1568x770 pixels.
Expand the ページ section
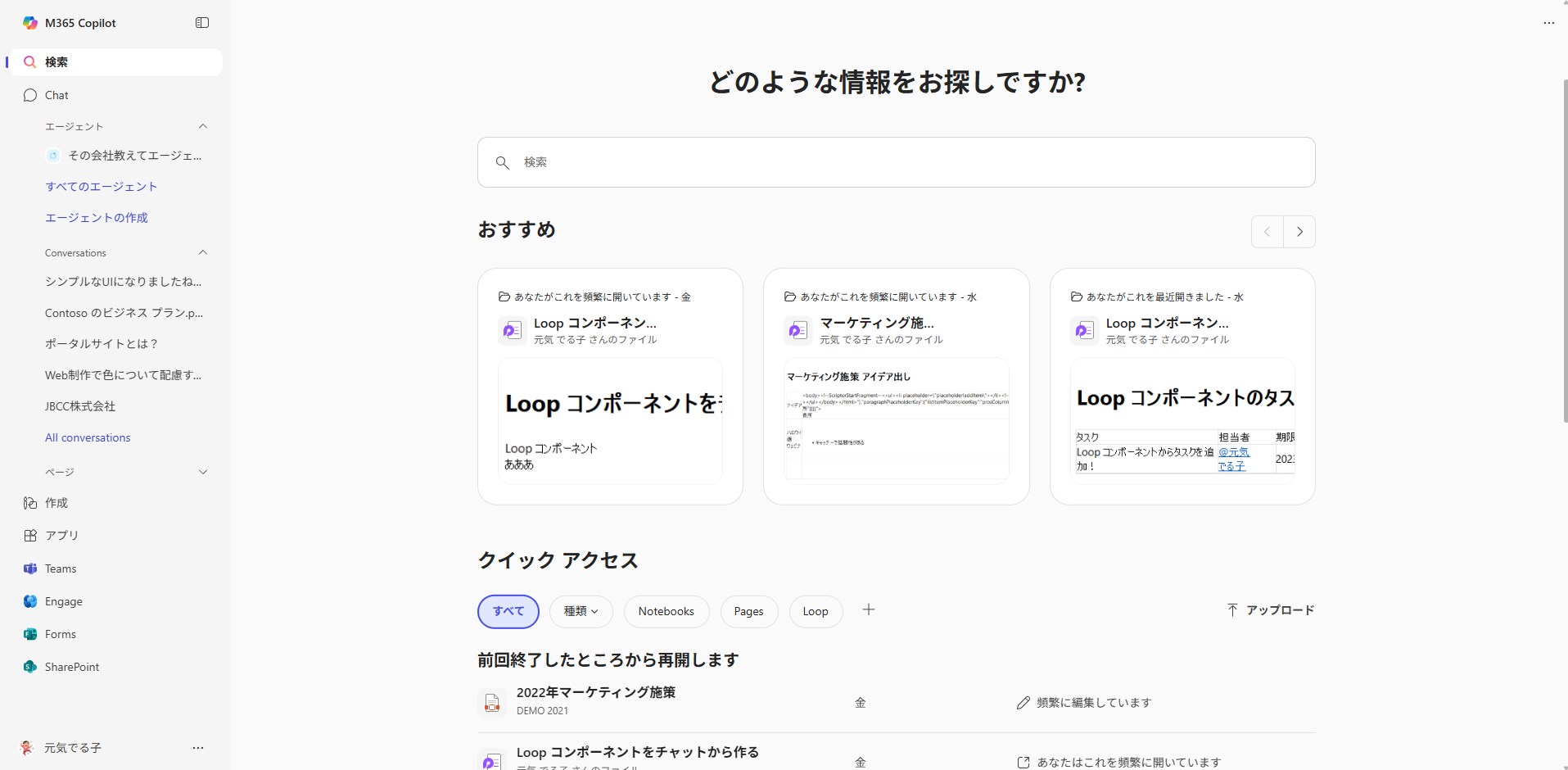[x=203, y=472]
